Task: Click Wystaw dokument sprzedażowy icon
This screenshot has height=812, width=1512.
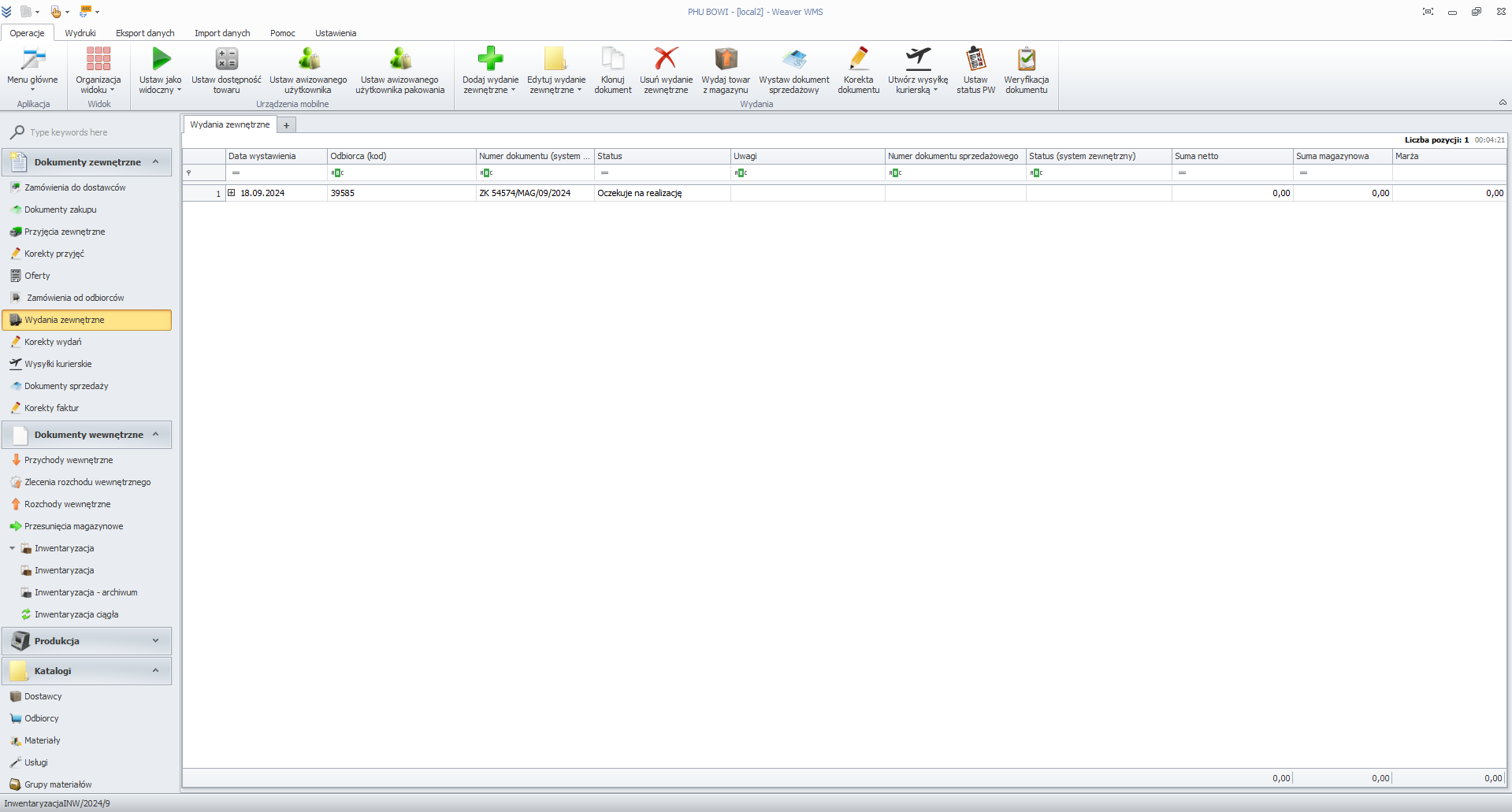Action: coord(793,59)
